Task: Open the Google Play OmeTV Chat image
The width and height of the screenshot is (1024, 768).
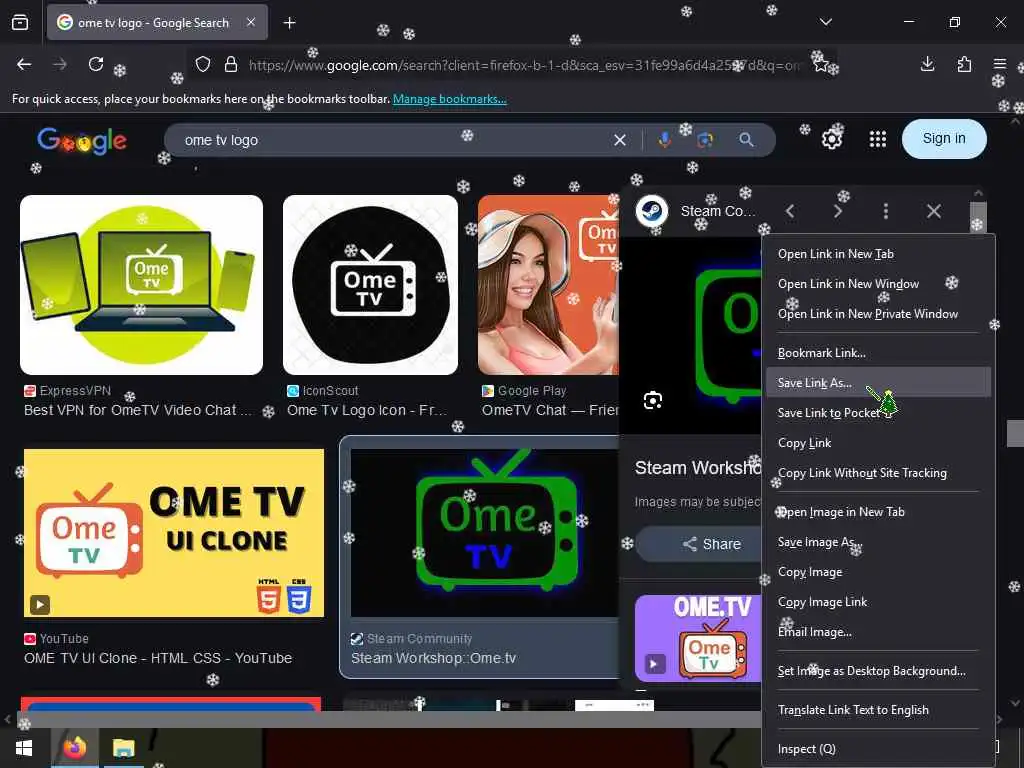Action: tap(548, 285)
